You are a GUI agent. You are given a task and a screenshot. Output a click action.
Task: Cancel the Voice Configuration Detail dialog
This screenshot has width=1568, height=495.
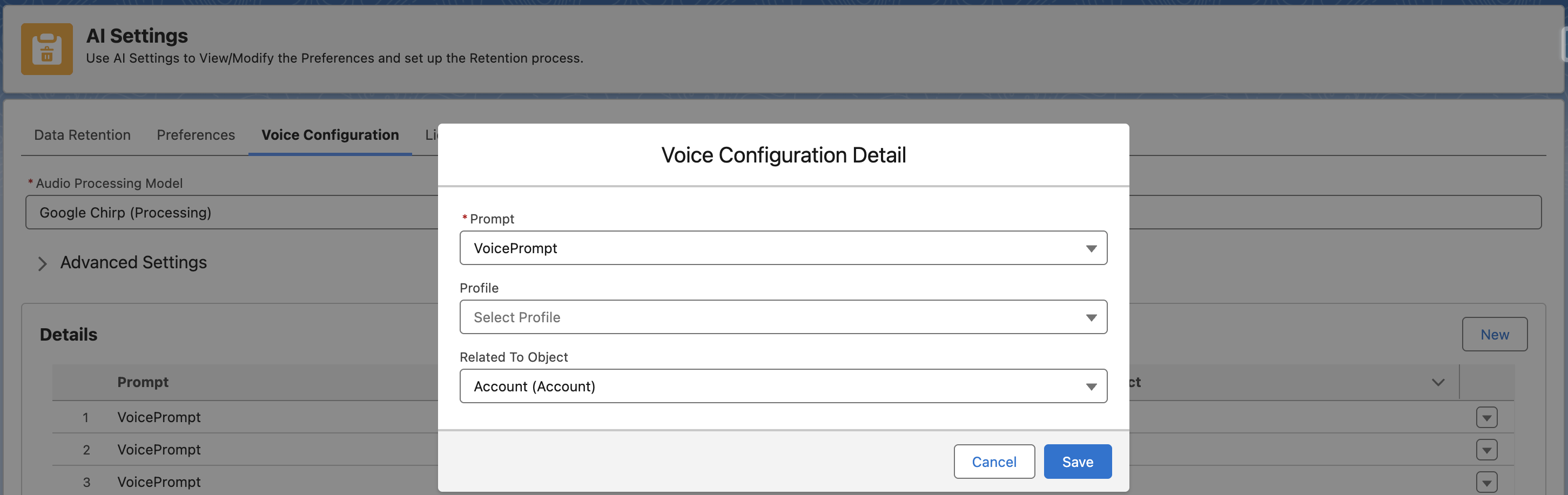(x=993, y=462)
